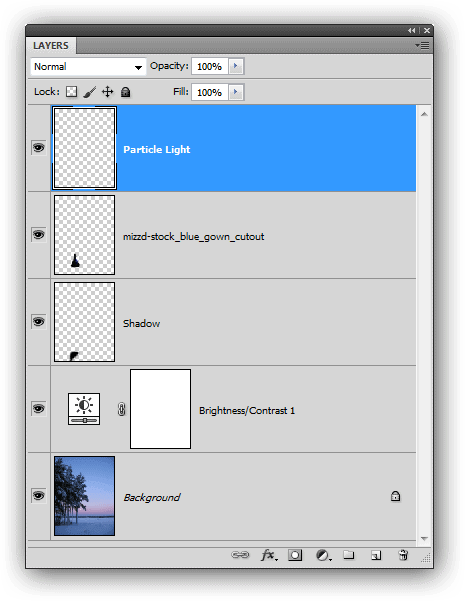The height and width of the screenshot is (601, 465).
Task: Lock transparent pixels icon
Action: [x=71, y=92]
